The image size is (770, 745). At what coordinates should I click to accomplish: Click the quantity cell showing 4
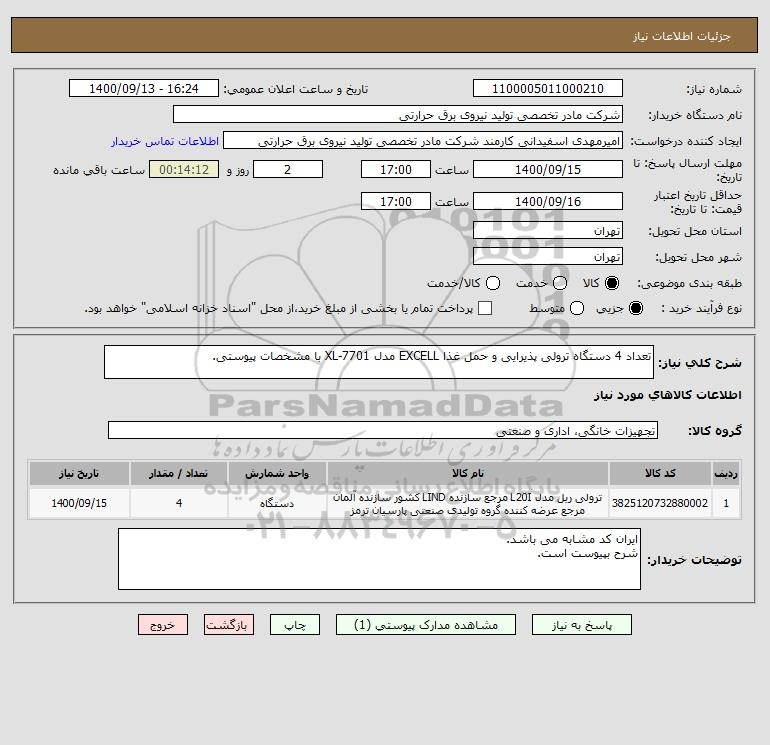pyautogui.click(x=179, y=503)
